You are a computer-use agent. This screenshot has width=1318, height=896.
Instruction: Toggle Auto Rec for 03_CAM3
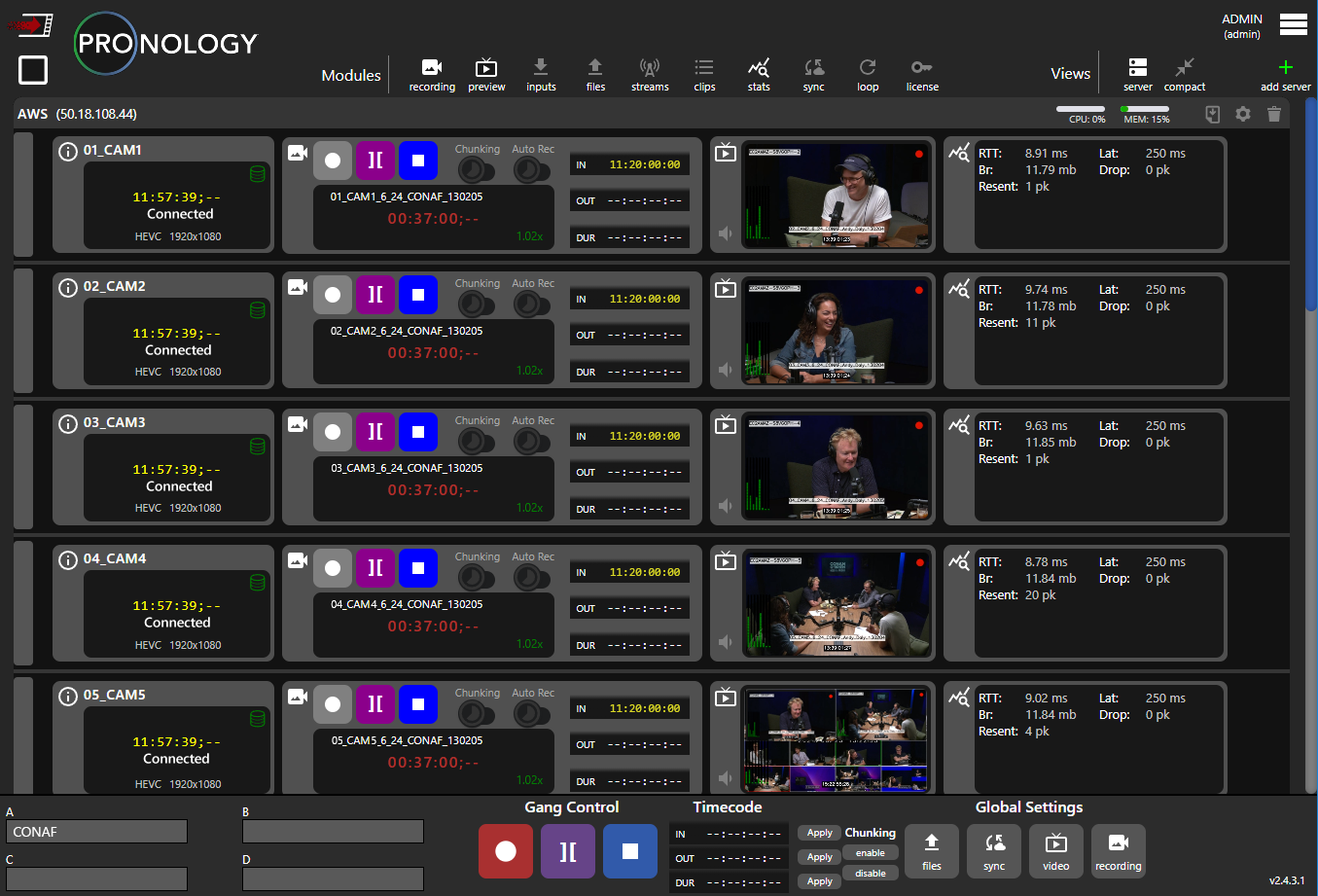[530, 442]
